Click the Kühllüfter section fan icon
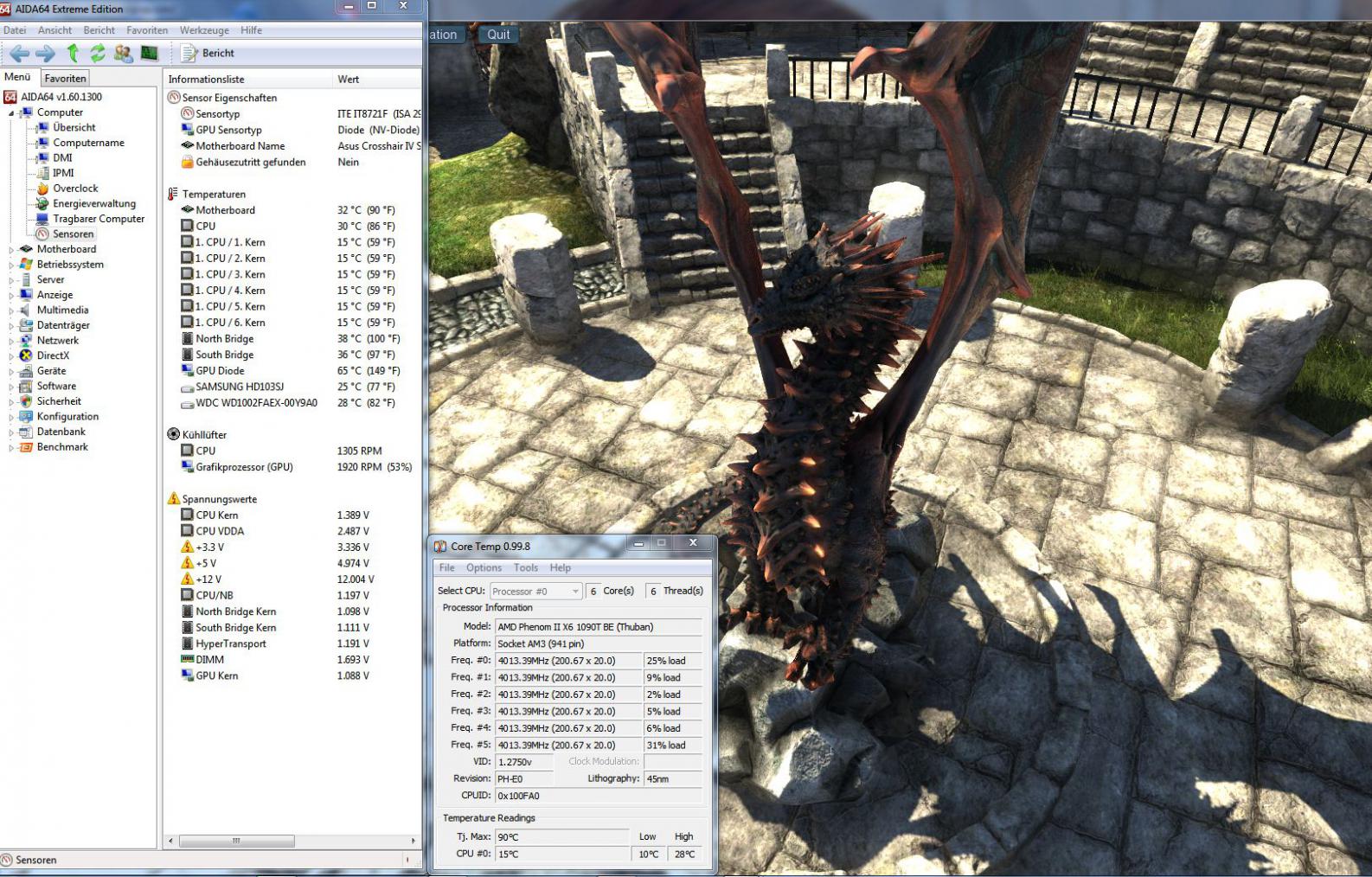The width and height of the screenshot is (1372, 877). (173, 434)
